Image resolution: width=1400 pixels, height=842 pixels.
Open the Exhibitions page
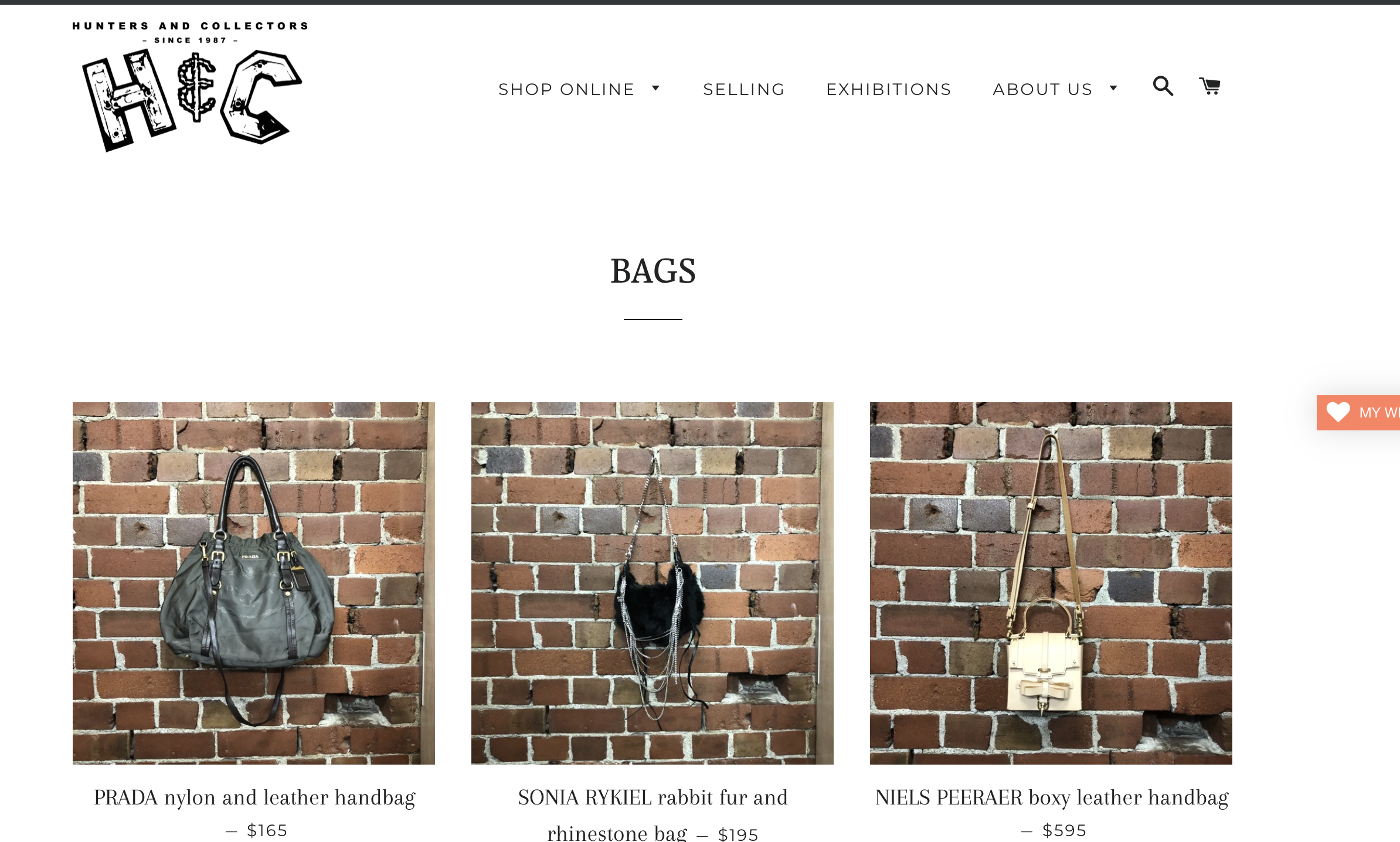coord(889,89)
